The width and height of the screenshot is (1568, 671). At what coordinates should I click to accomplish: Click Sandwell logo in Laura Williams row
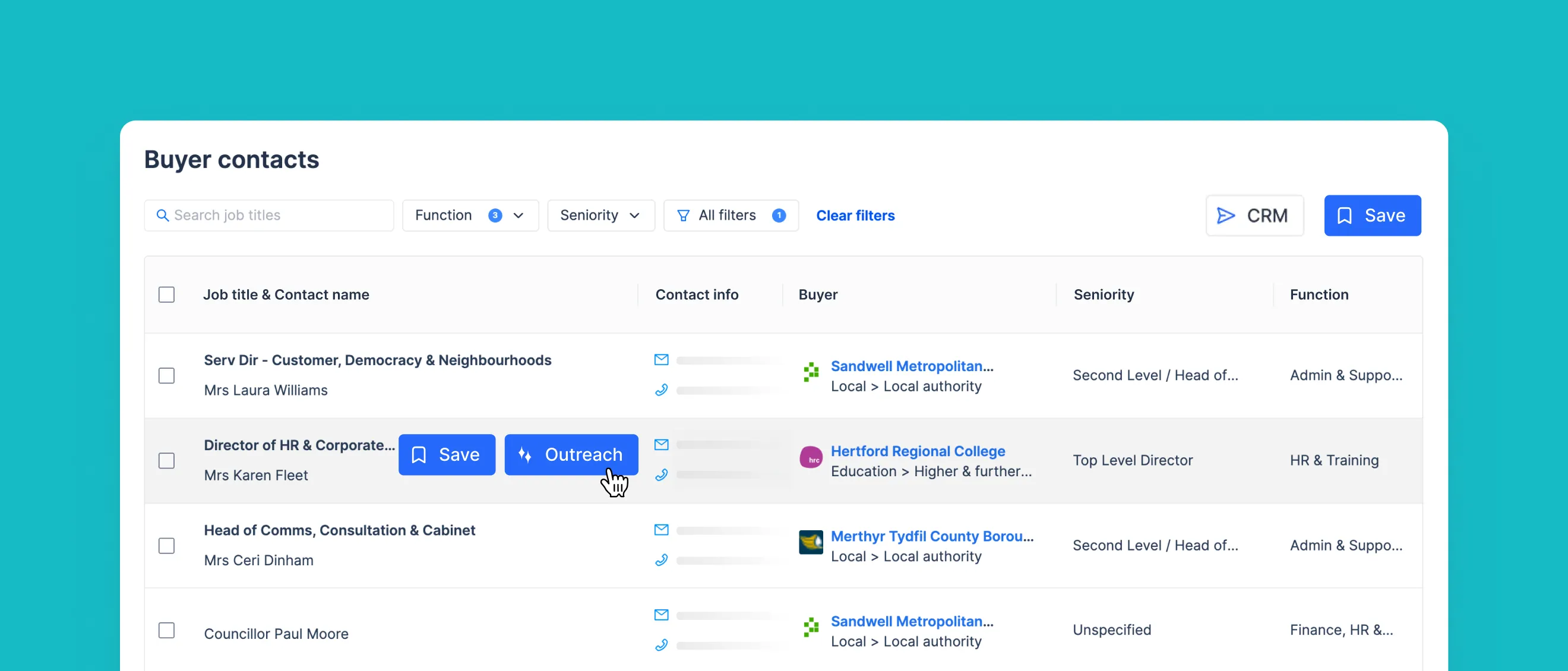[x=811, y=372]
